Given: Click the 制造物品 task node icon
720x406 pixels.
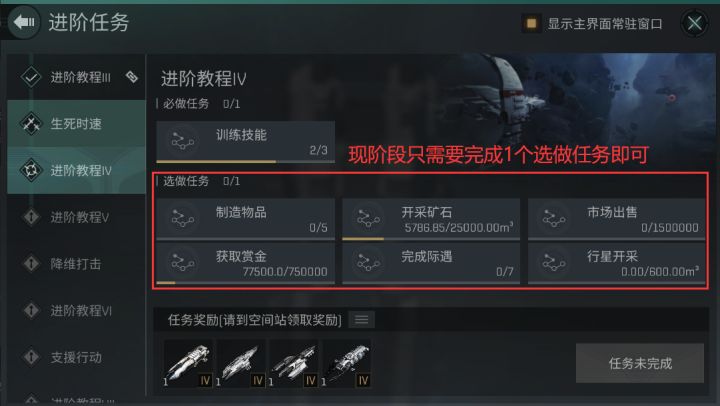Looking at the screenshot, I should pyautogui.click(x=182, y=218).
